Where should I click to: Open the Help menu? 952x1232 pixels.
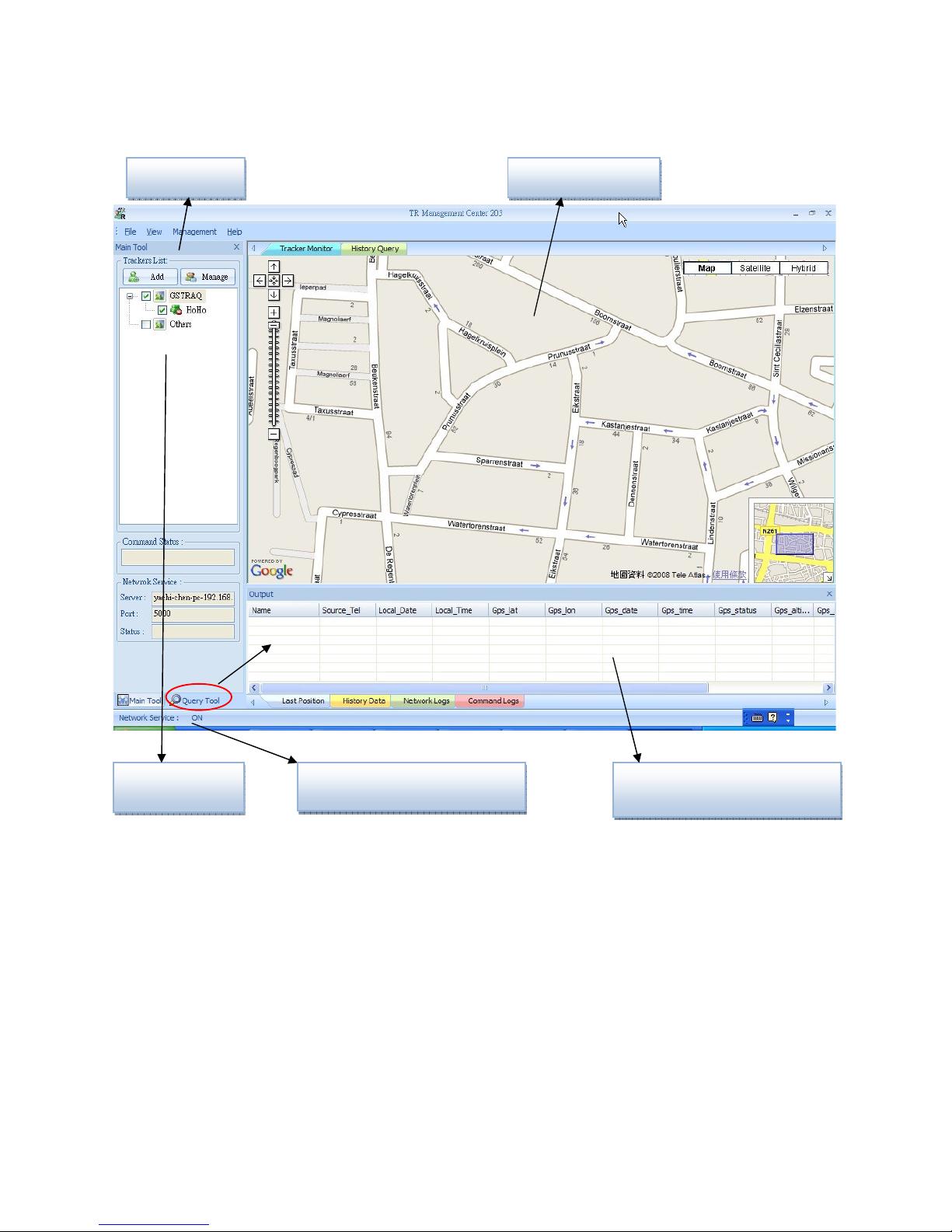pyautogui.click(x=235, y=232)
